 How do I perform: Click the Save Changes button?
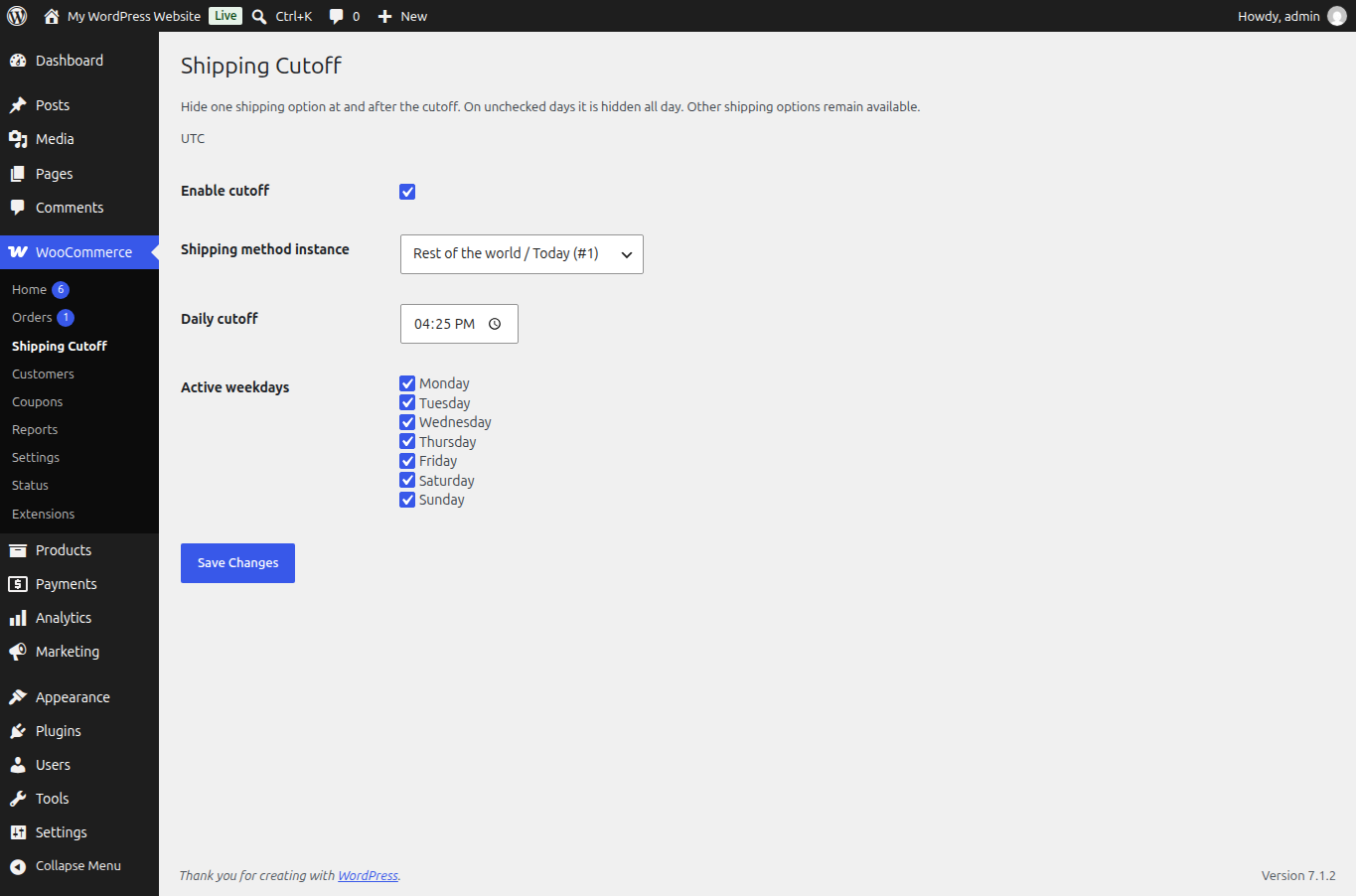tap(237, 563)
